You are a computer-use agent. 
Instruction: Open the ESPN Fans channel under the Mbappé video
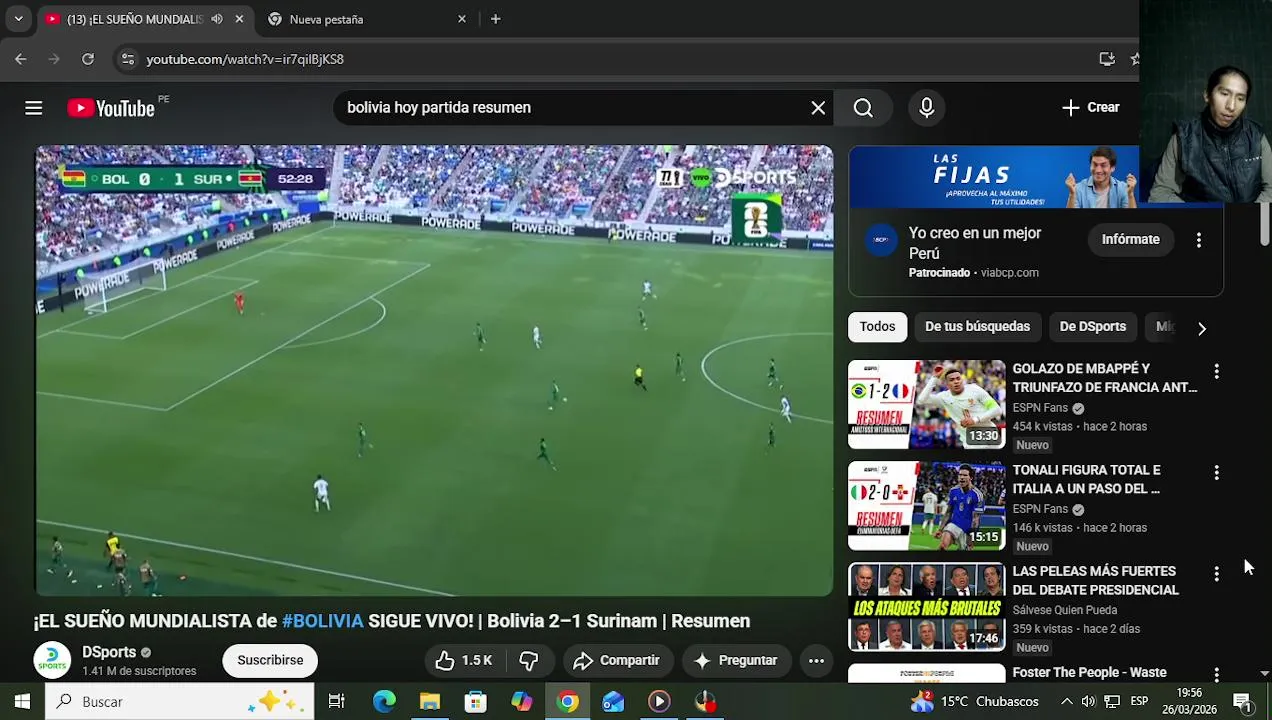click(1040, 408)
